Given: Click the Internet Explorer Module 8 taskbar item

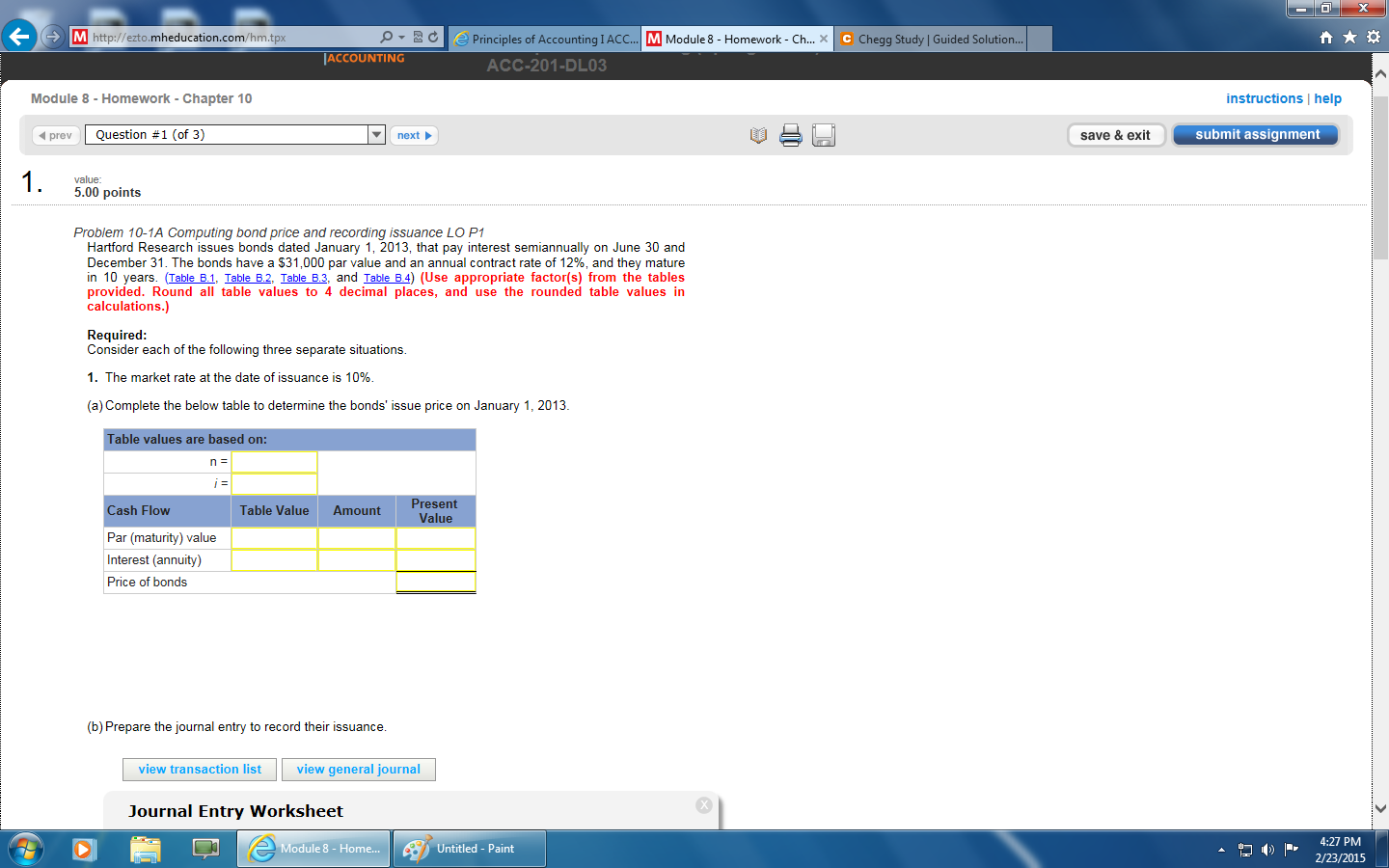Looking at the screenshot, I should tap(313, 849).
